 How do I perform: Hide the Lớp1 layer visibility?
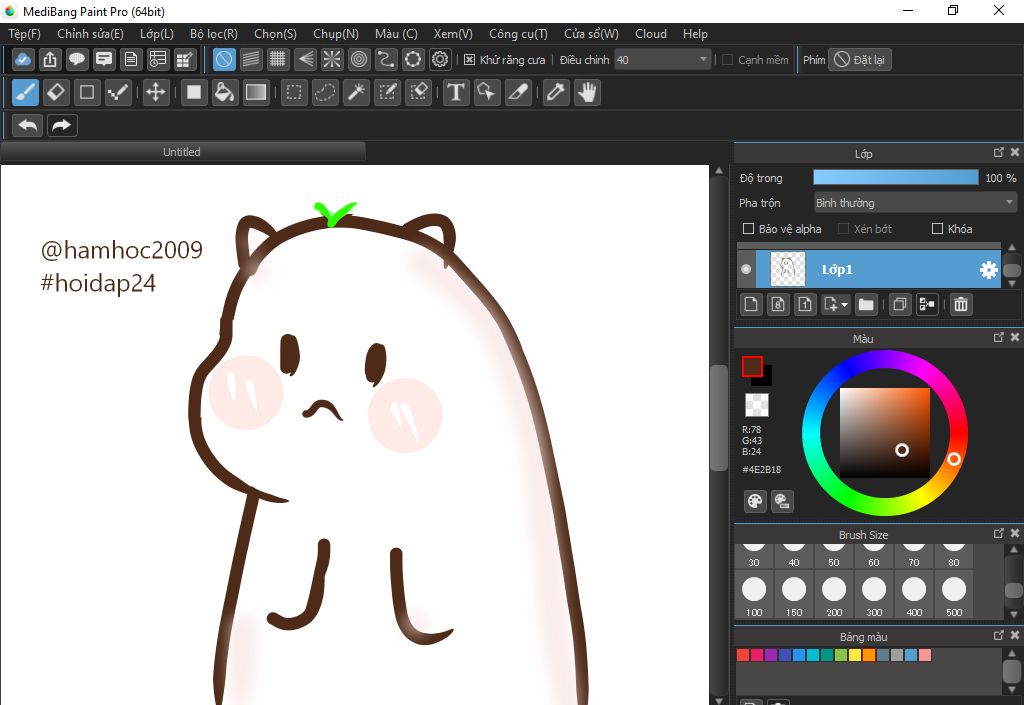pos(746,269)
